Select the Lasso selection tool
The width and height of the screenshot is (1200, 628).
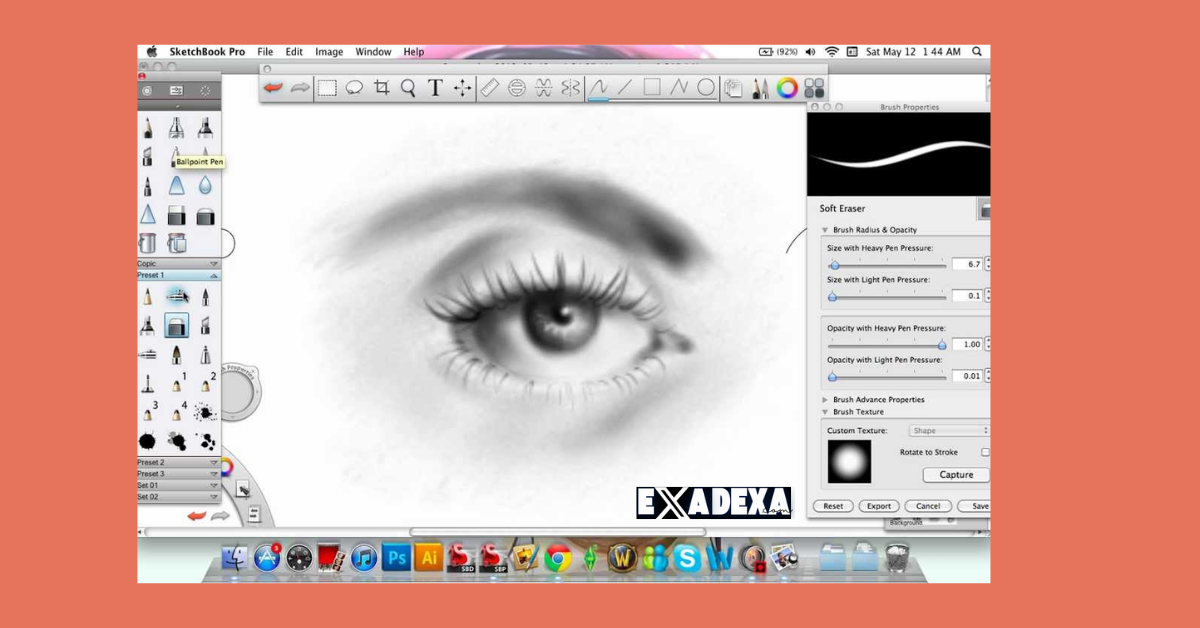(353, 88)
